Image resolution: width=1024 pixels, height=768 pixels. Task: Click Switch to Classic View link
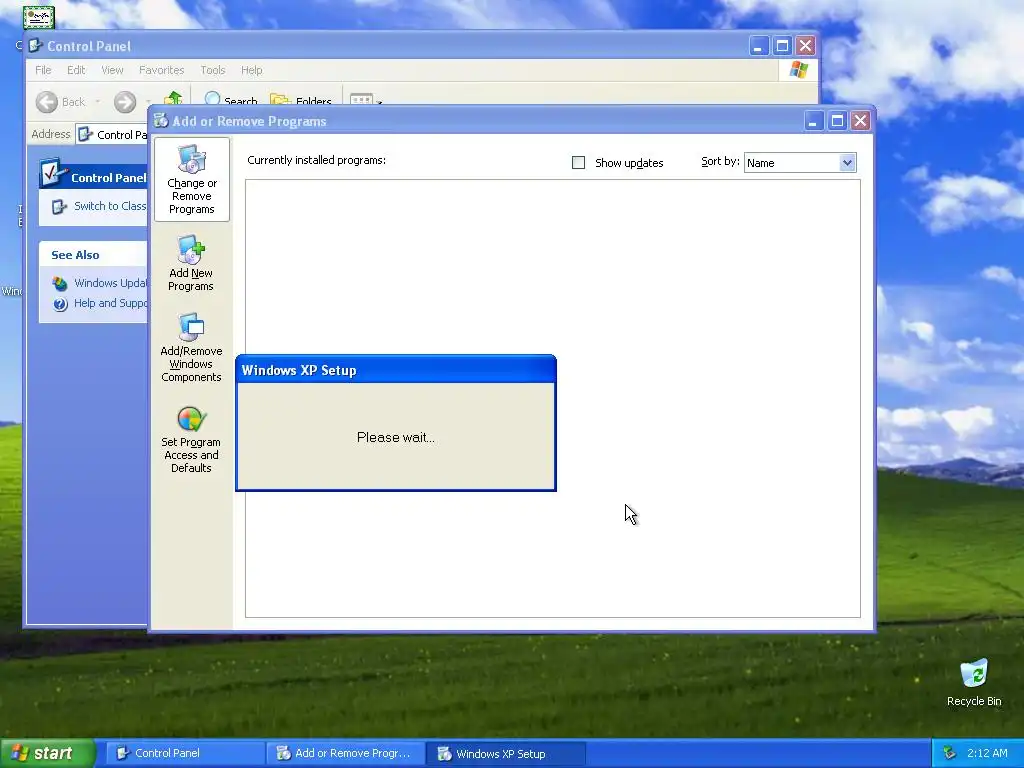pos(99,206)
